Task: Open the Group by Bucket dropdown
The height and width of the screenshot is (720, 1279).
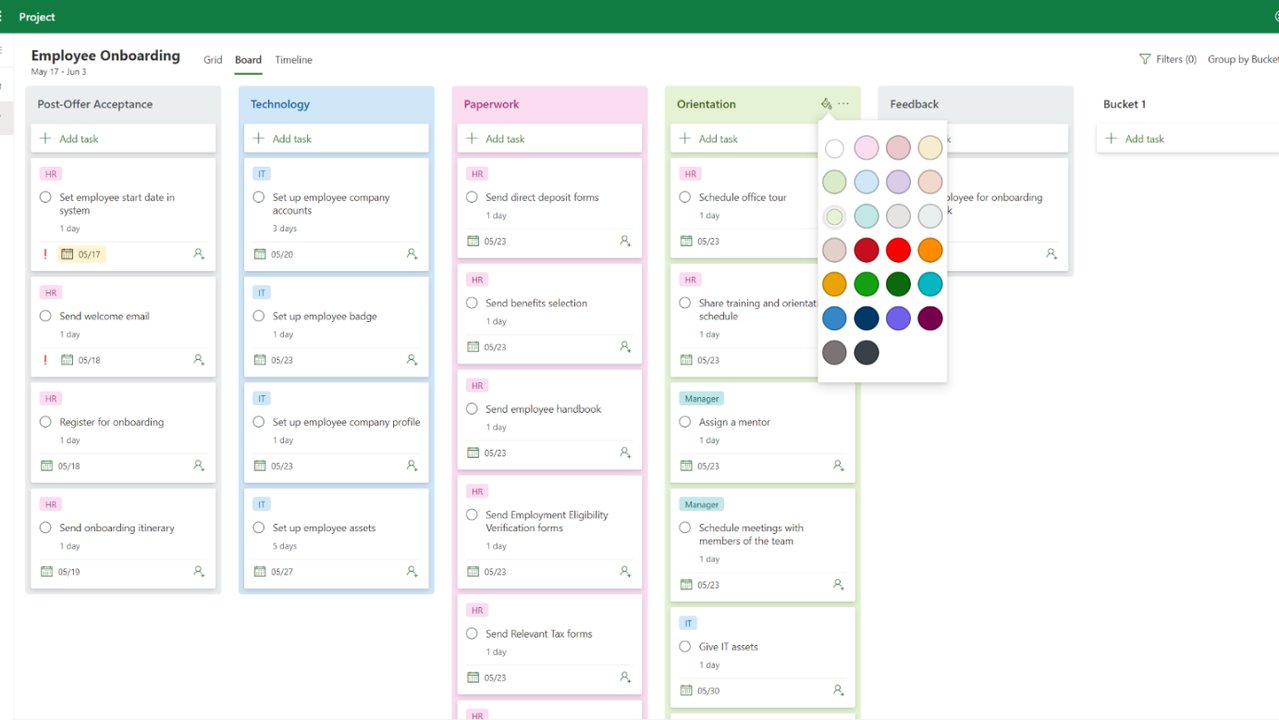Action: click(1243, 60)
